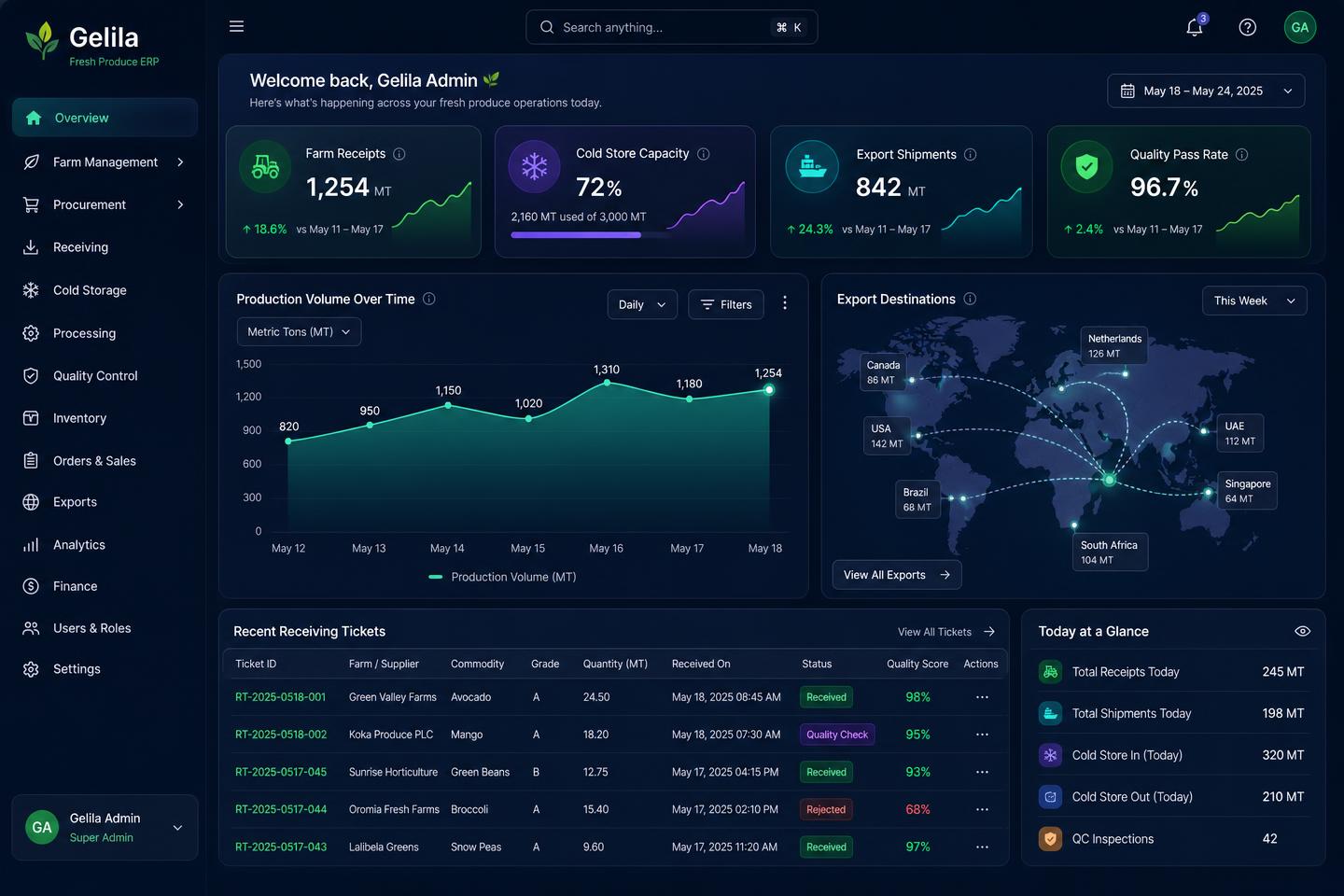Click the Farm Receipts info icon

(x=399, y=154)
